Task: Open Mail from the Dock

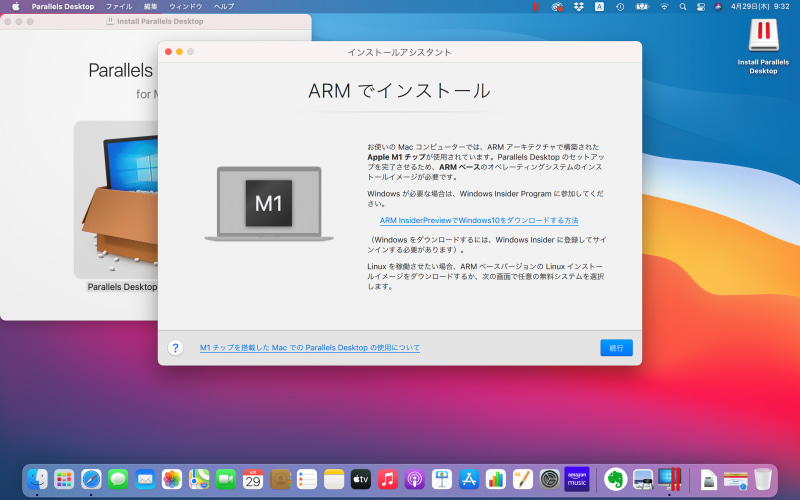Action: [145, 479]
